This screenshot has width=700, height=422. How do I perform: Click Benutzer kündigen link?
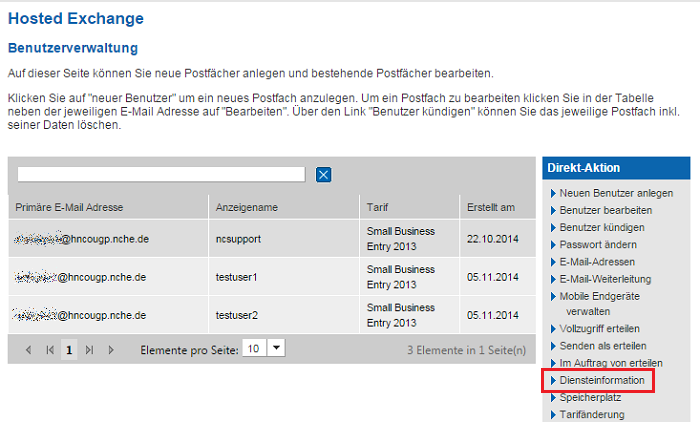pyautogui.click(x=602, y=227)
